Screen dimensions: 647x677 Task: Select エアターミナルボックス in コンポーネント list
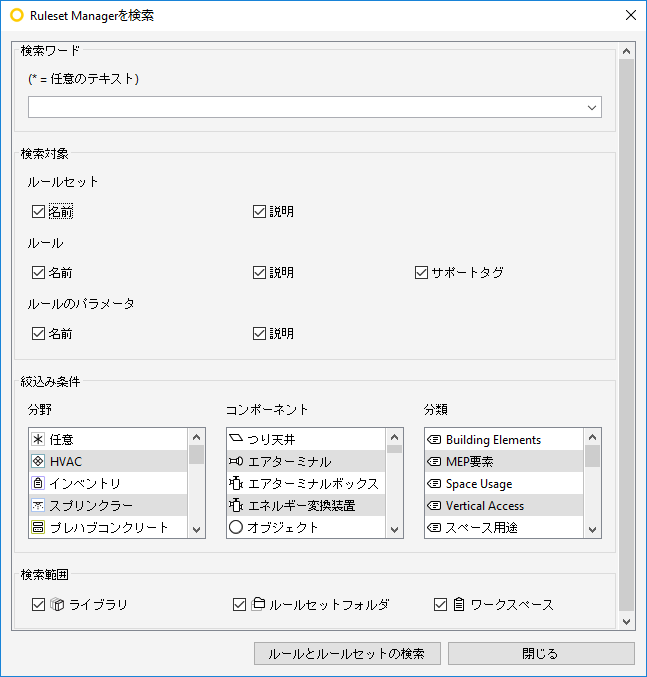[x=306, y=483]
